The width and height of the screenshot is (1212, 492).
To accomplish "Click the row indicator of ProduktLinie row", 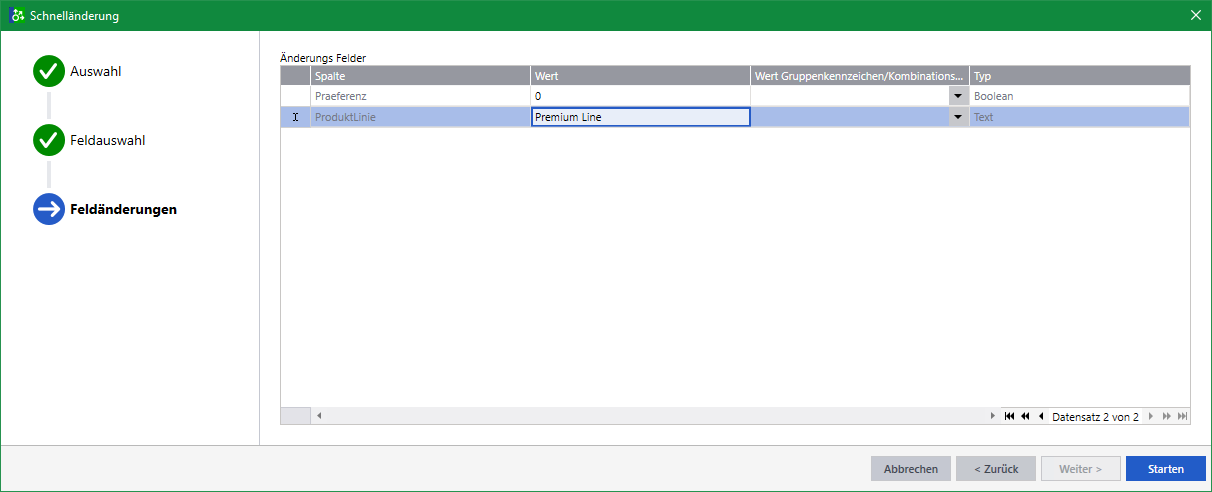I will [295, 117].
